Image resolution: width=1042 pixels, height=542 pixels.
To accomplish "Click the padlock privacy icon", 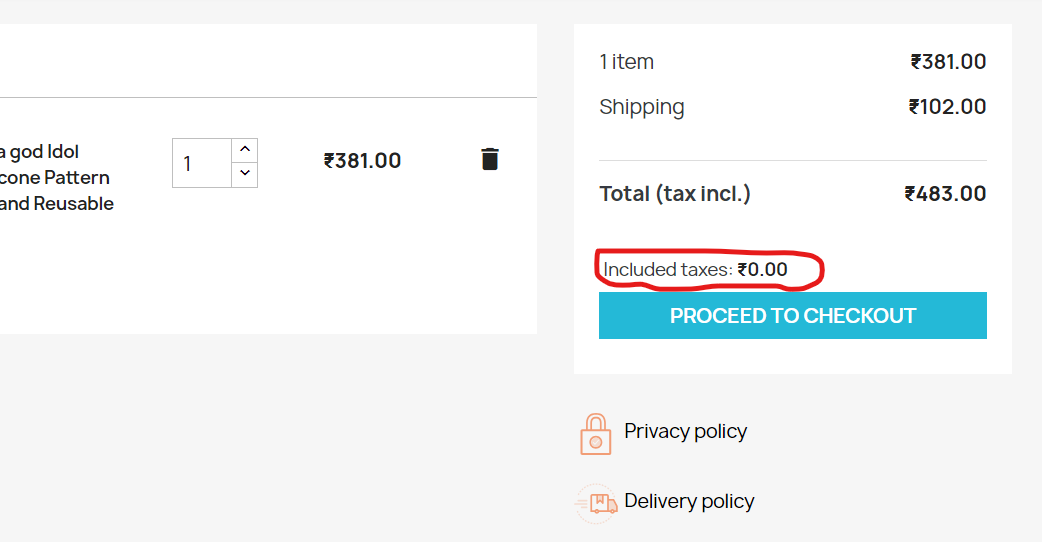I will [595, 434].
